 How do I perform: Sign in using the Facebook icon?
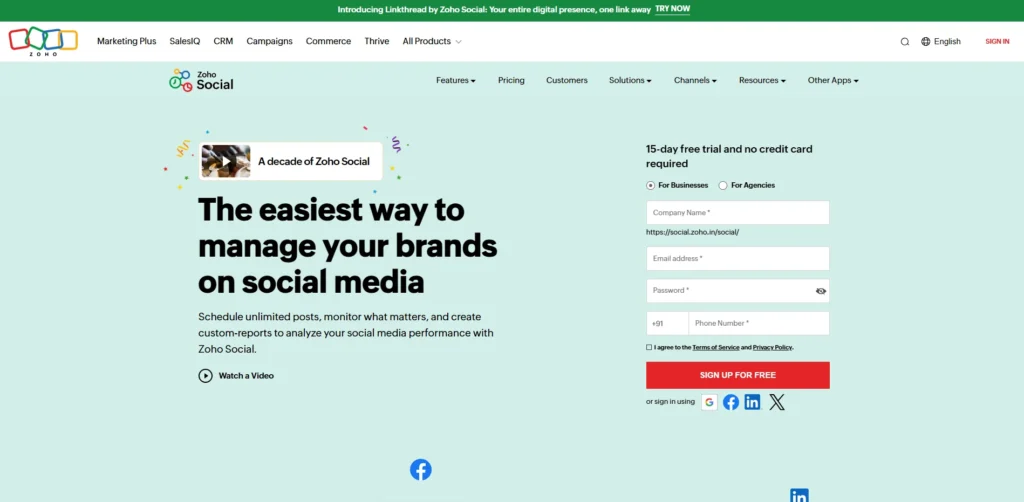tap(731, 402)
